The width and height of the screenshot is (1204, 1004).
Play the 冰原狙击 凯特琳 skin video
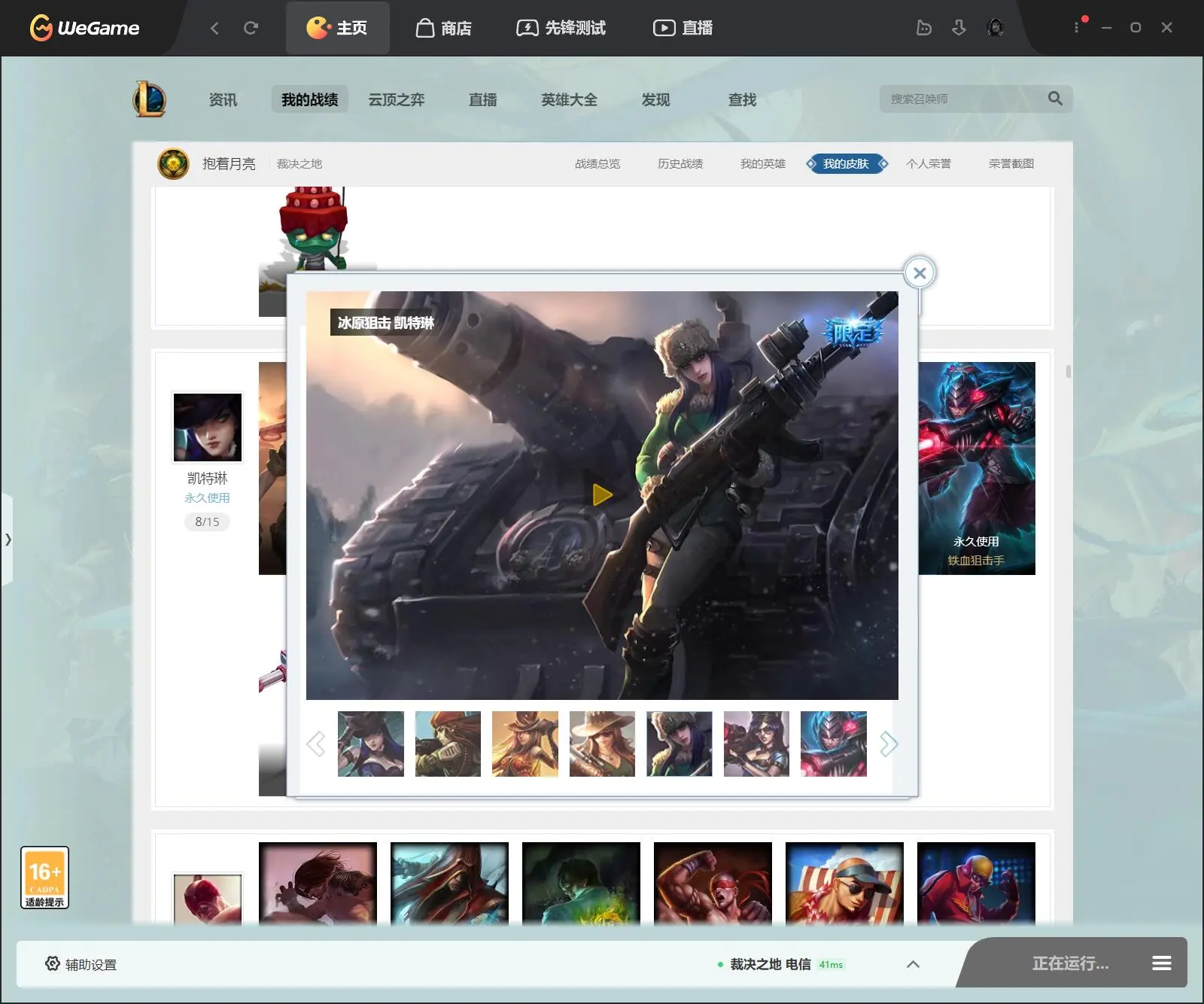(x=602, y=494)
